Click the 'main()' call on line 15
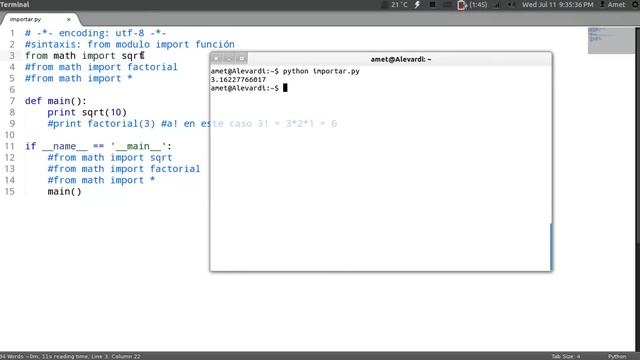Screen dimensions: 640x360 64,192
